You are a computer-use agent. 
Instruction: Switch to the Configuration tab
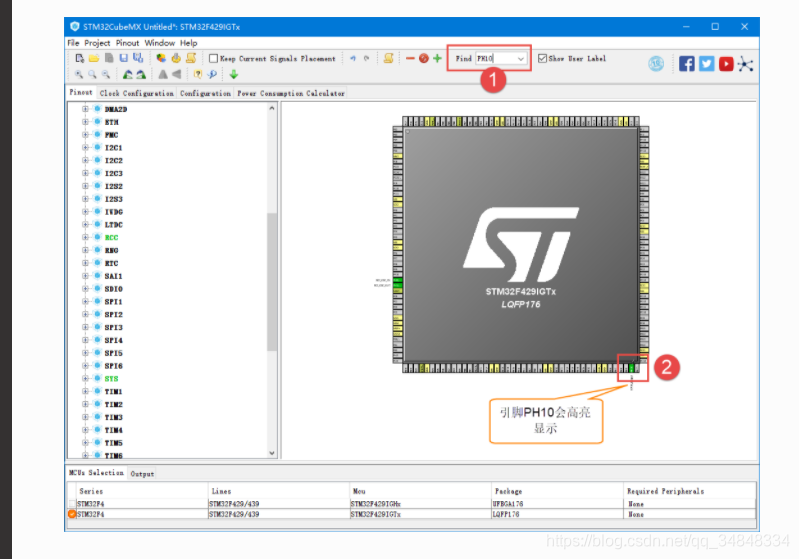205,93
